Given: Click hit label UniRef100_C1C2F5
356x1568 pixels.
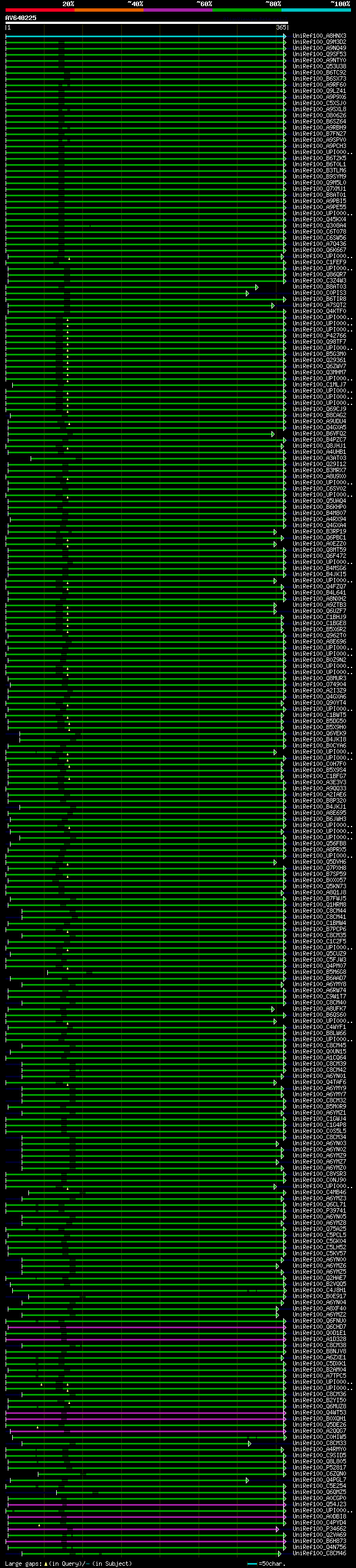Looking at the screenshot, I should pyautogui.click(x=319, y=942).
